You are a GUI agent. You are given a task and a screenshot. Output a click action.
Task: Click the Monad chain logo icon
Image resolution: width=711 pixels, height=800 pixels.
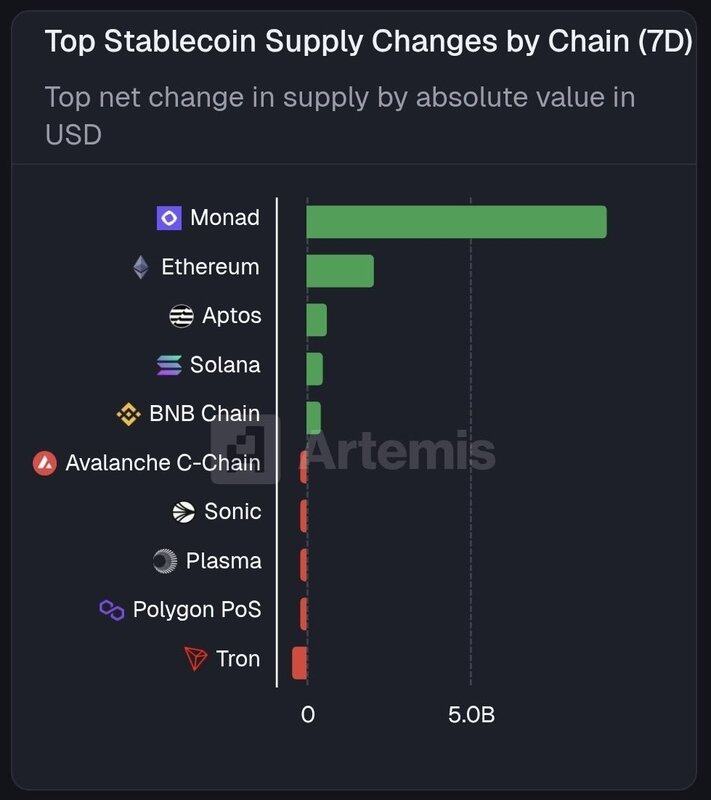coord(169,218)
